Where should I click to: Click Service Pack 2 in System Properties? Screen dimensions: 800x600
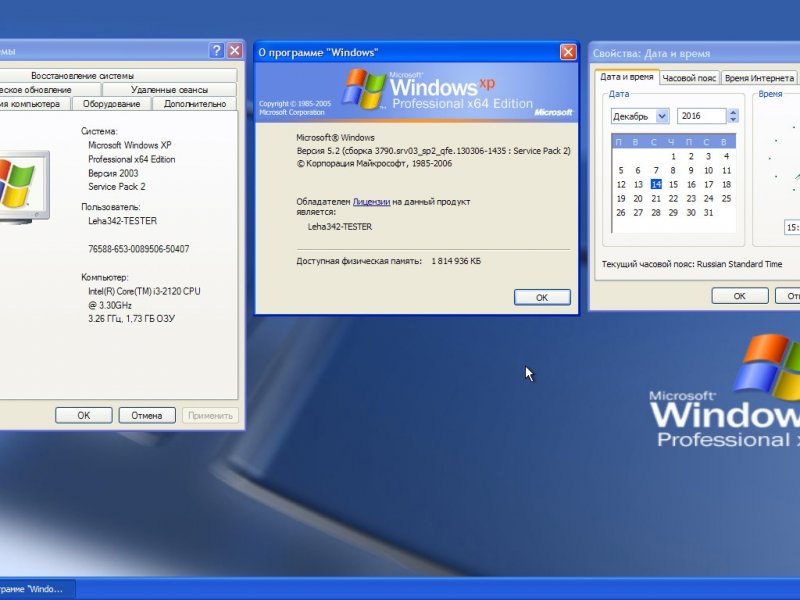pyautogui.click(x=117, y=187)
